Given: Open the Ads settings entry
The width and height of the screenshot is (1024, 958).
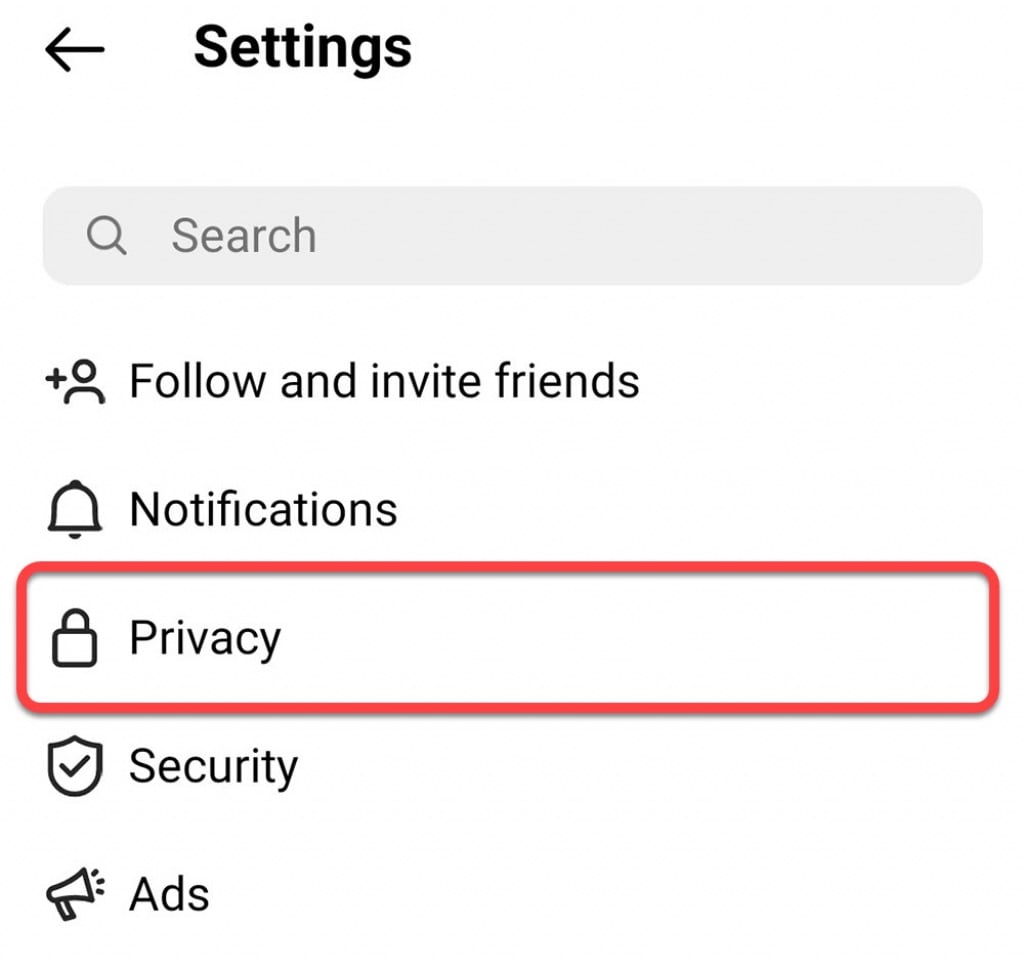Looking at the screenshot, I should 169,895.
